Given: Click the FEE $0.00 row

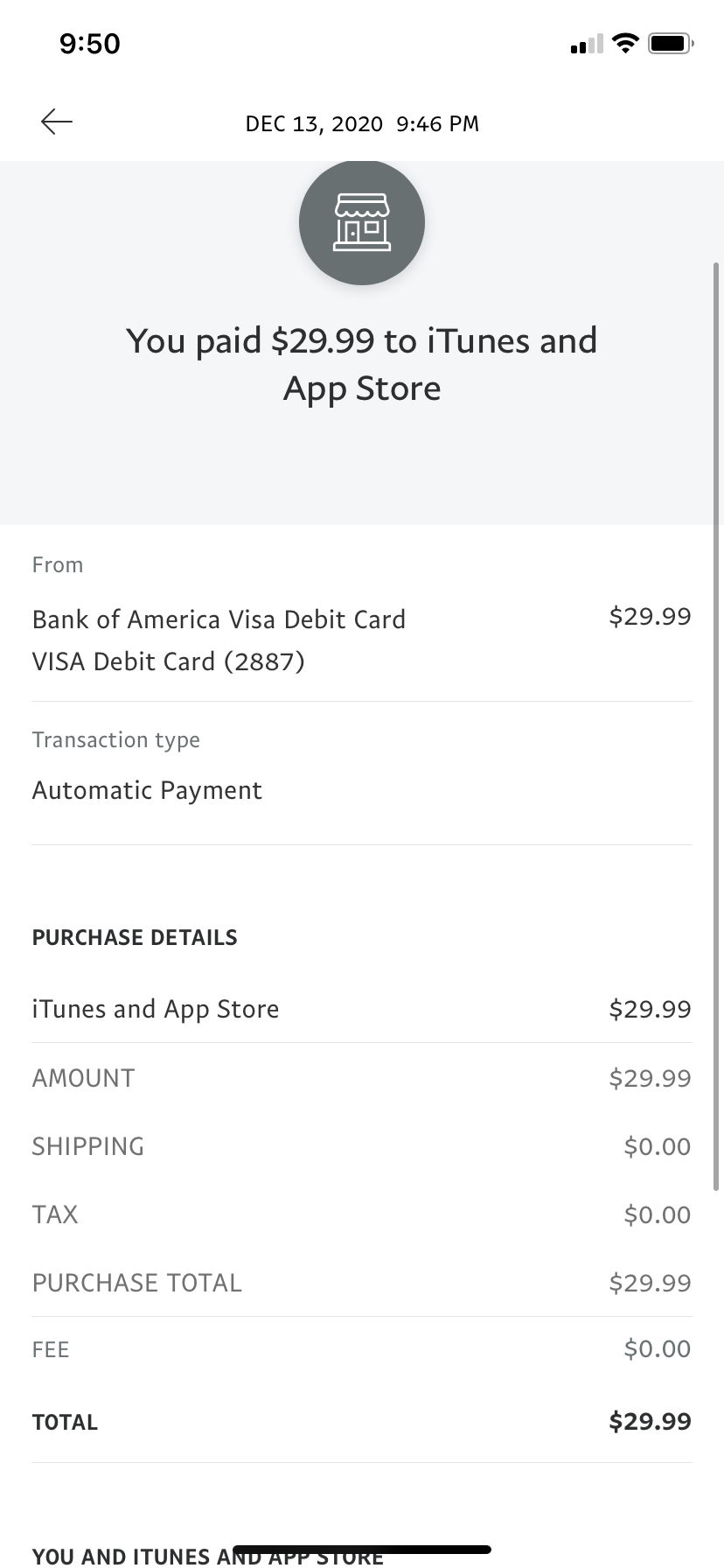Looking at the screenshot, I should pos(362,1349).
